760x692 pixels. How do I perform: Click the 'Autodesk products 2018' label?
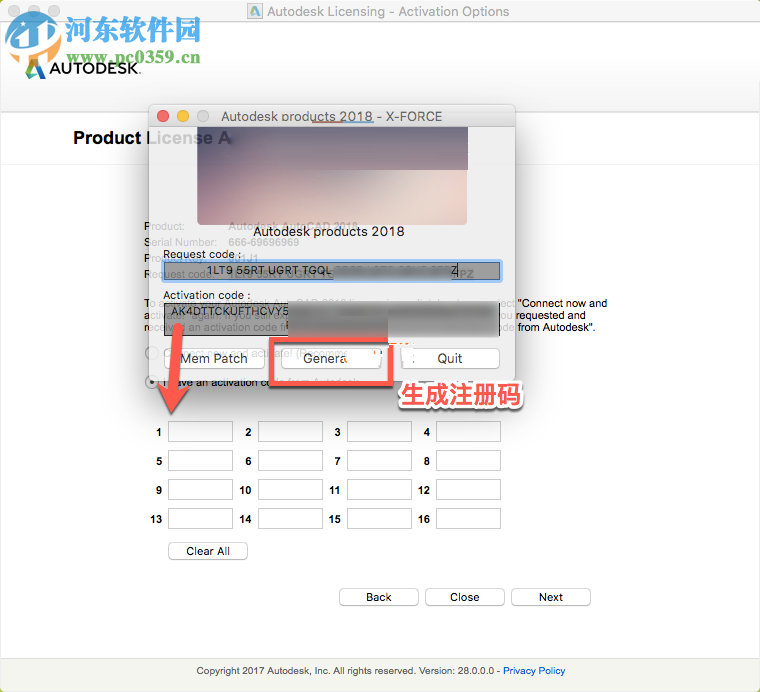point(329,232)
